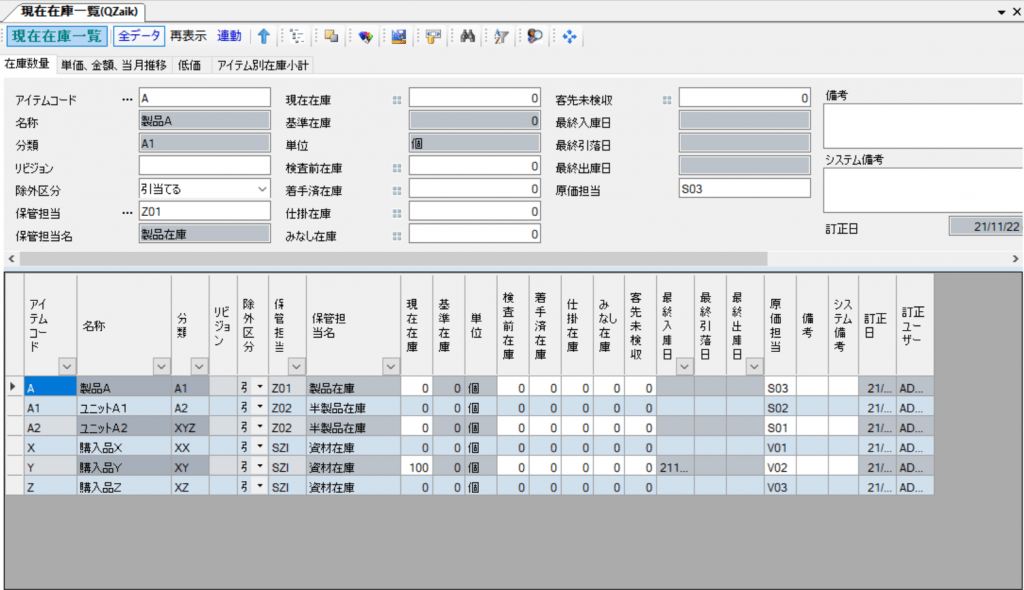Click the 連動 button

229,36
